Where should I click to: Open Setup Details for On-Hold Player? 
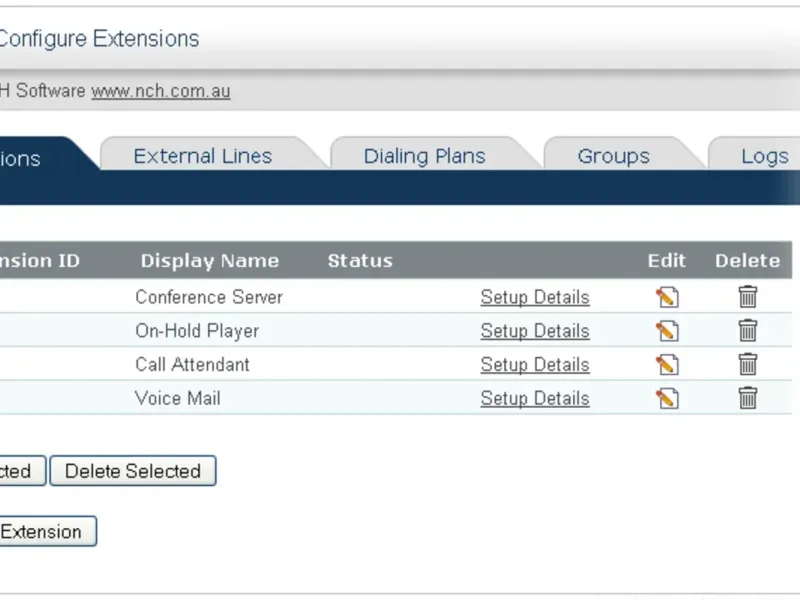pos(535,331)
